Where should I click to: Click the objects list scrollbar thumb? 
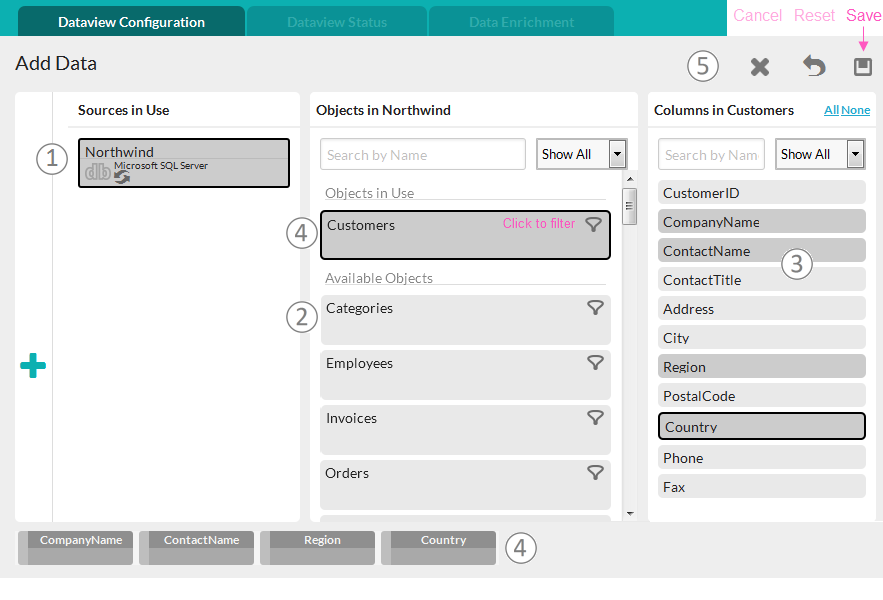pos(630,207)
